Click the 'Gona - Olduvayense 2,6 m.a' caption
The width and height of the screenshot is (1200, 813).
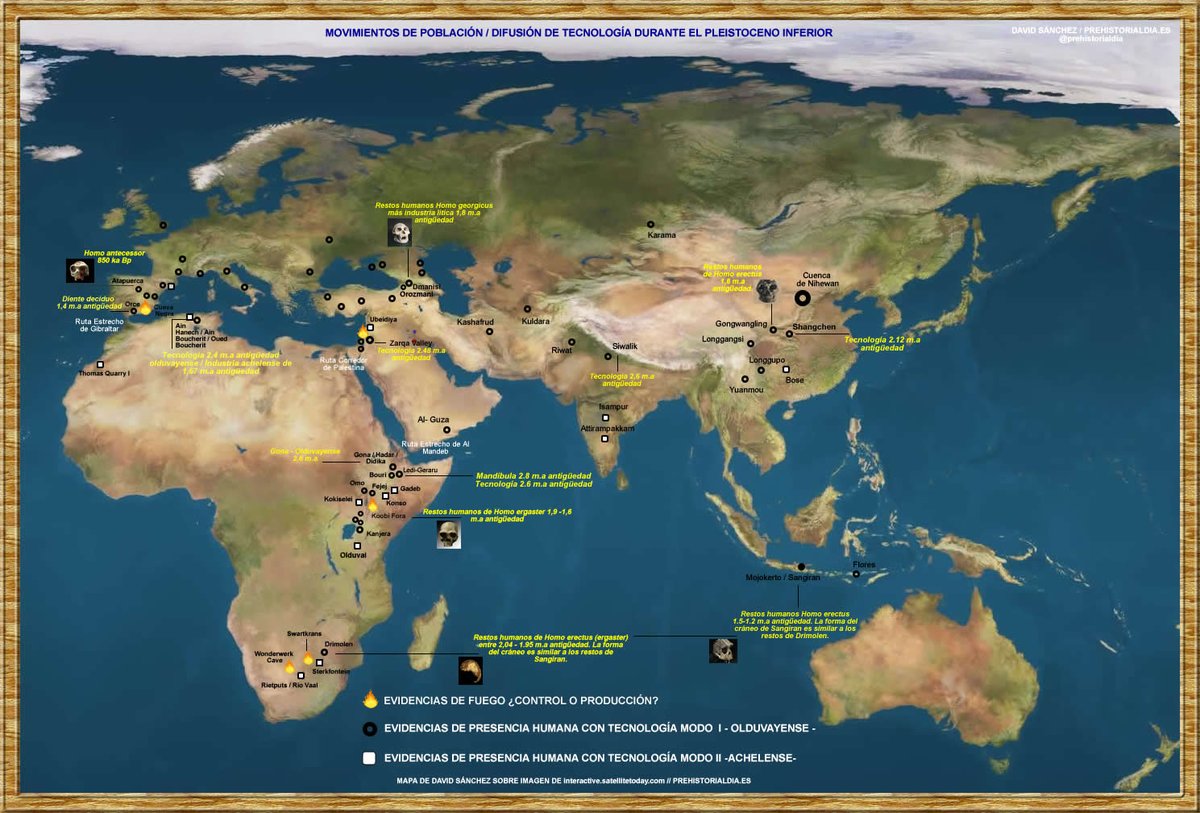(x=306, y=454)
